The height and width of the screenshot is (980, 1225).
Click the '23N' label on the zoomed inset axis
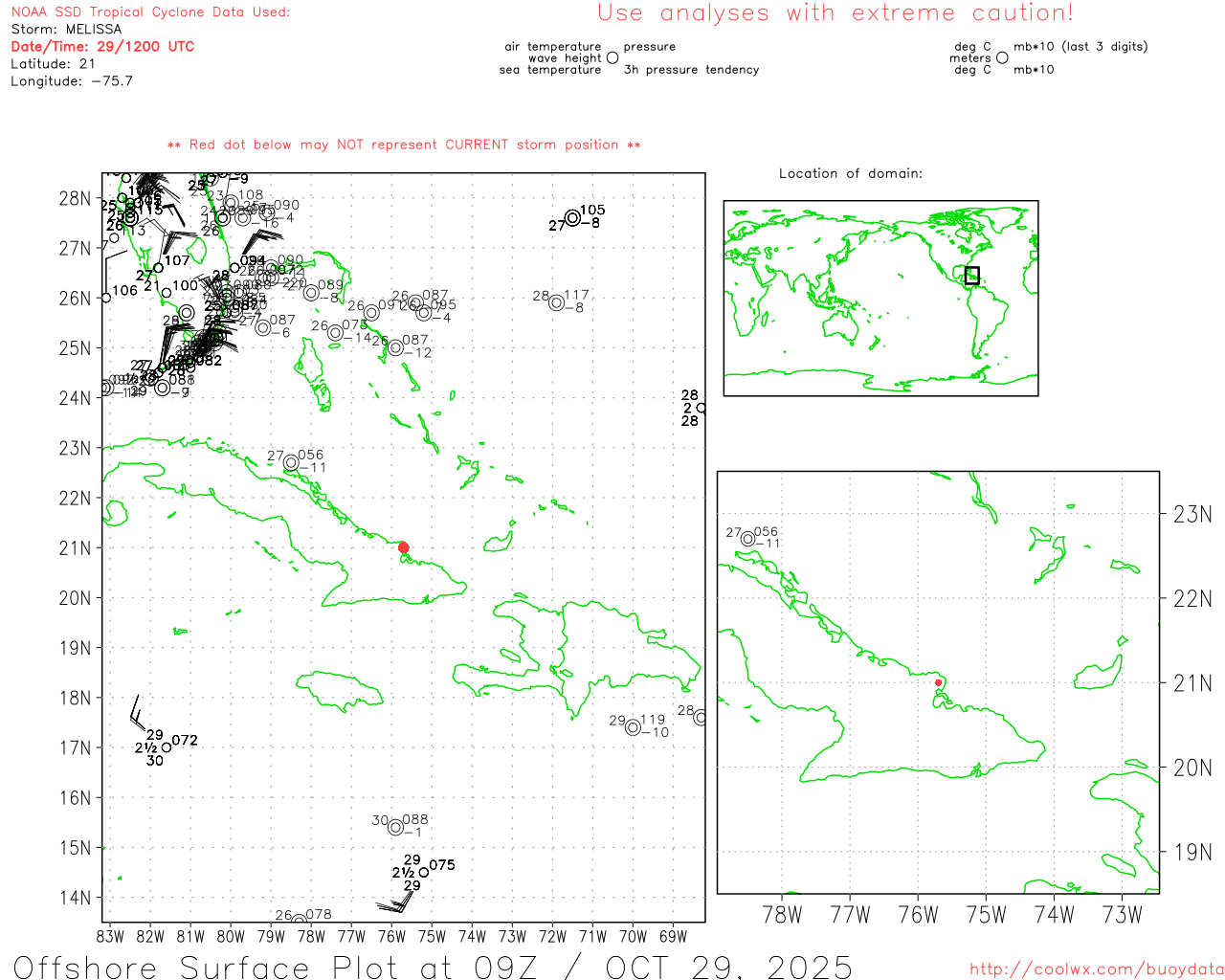1192,515
